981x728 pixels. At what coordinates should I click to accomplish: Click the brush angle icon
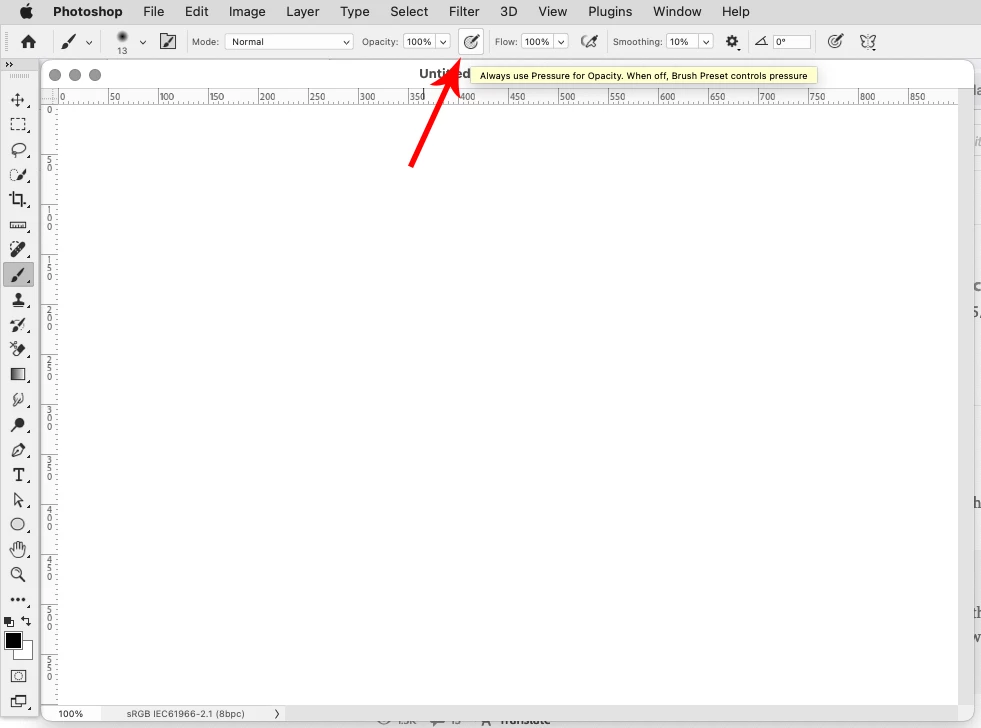[761, 41]
